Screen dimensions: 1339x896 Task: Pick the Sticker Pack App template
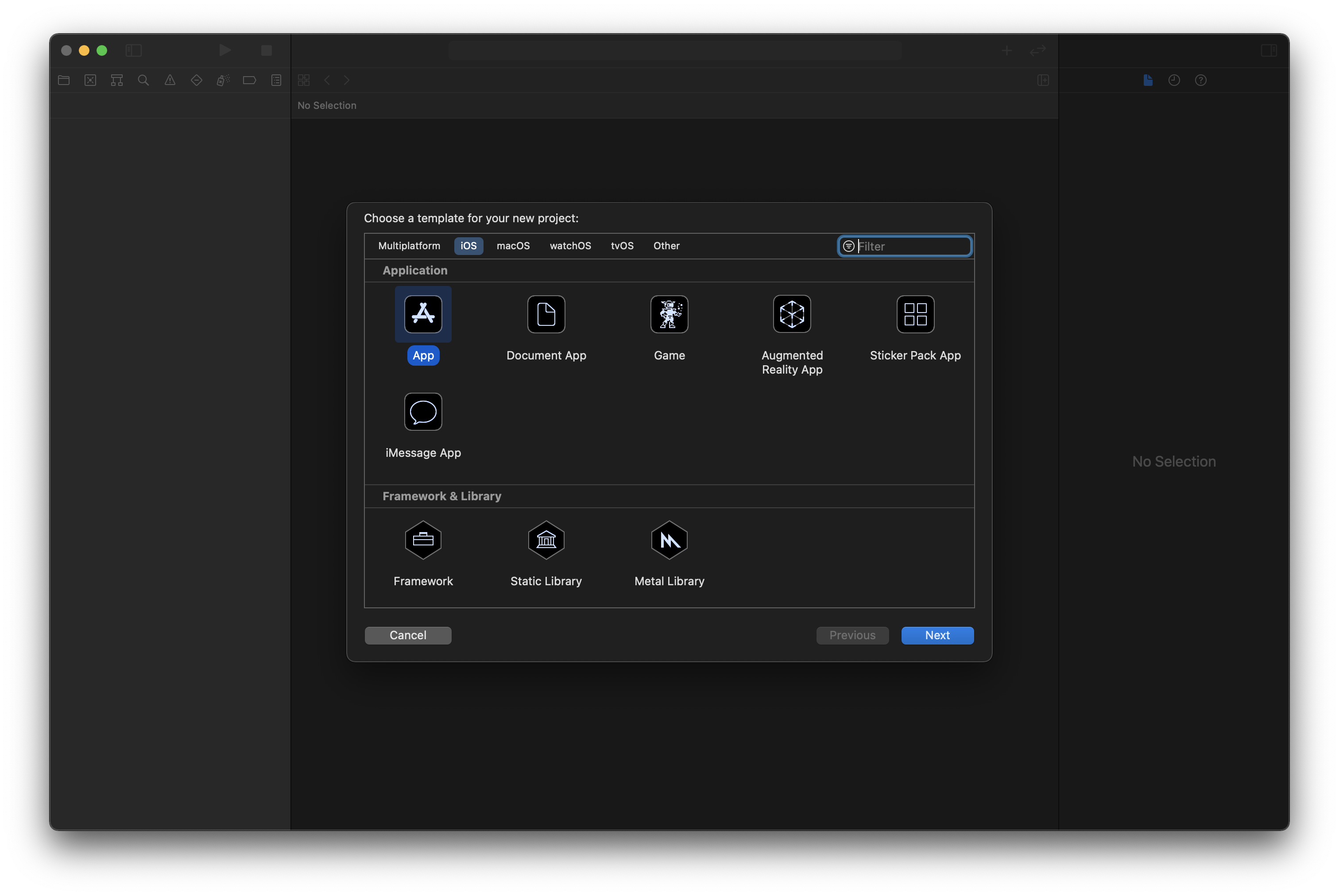point(915,314)
